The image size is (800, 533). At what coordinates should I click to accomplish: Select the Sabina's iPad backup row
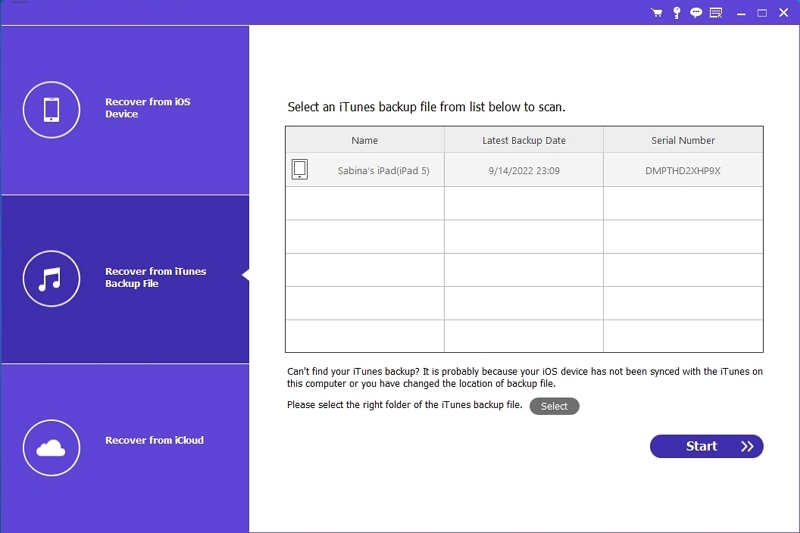pyautogui.click(x=383, y=171)
